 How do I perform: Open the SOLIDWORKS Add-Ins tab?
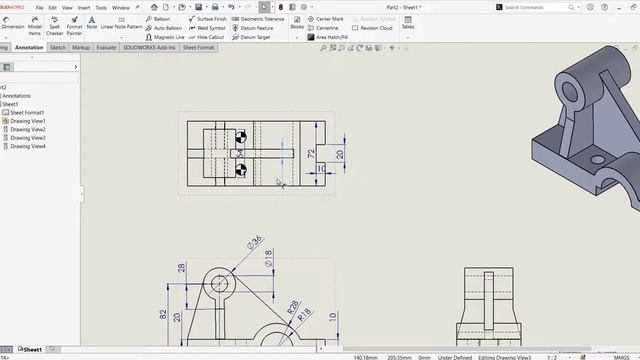click(x=149, y=47)
